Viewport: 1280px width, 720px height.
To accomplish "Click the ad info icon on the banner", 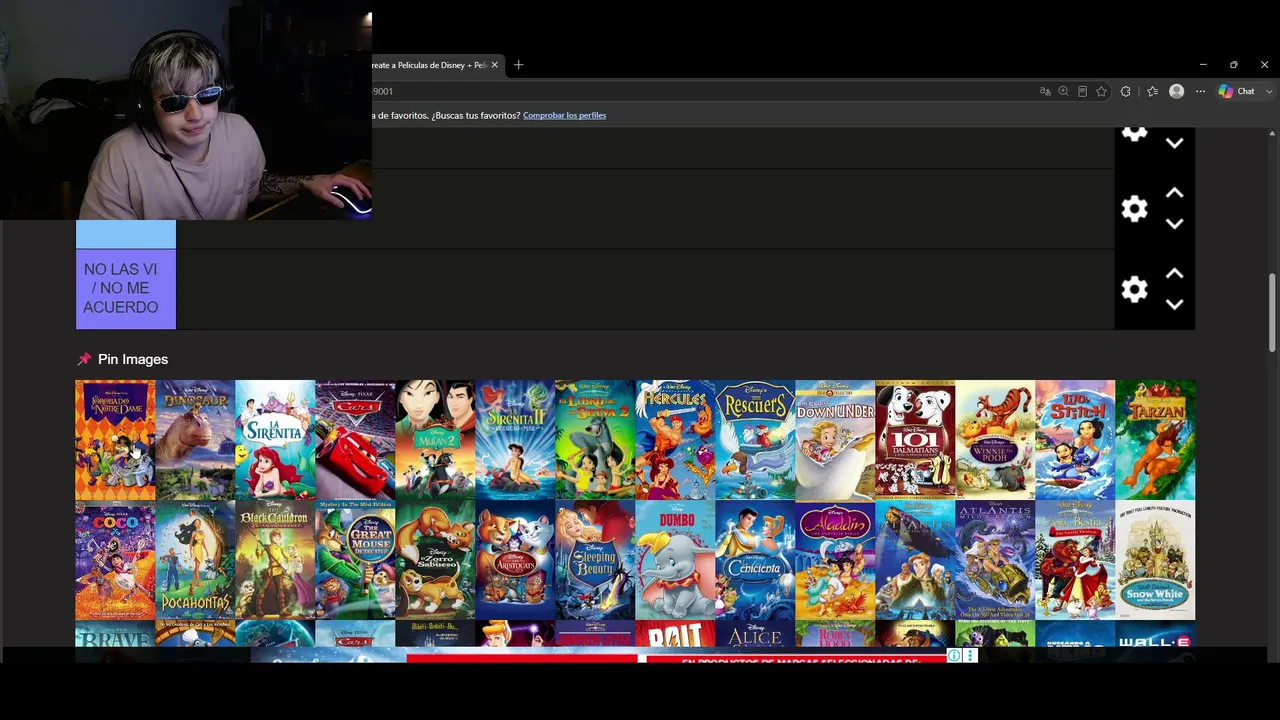I will (x=954, y=656).
